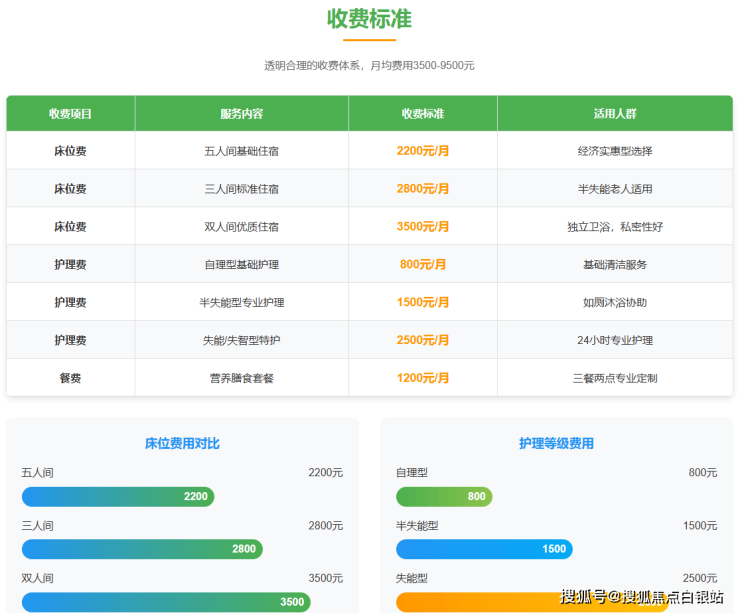The width and height of the screenshot is (740, 613).
Task: Click the 护理等级费用 chart title
Action: coord(556,443)
